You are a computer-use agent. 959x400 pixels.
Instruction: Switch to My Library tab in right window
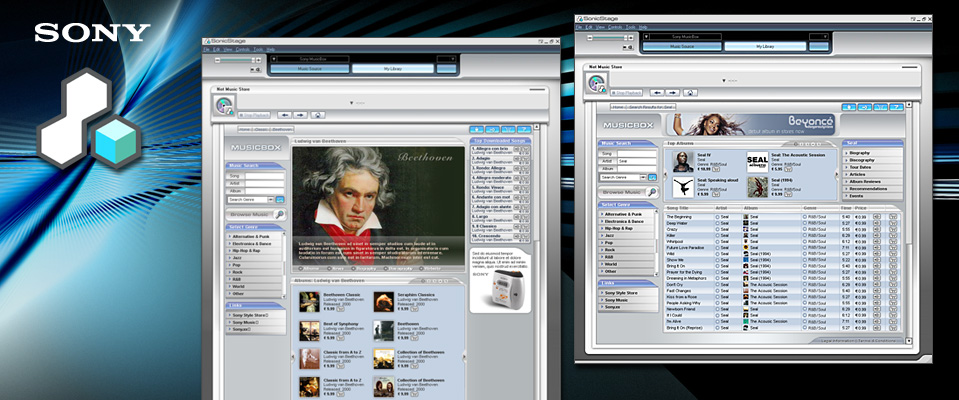coord(763,46)
